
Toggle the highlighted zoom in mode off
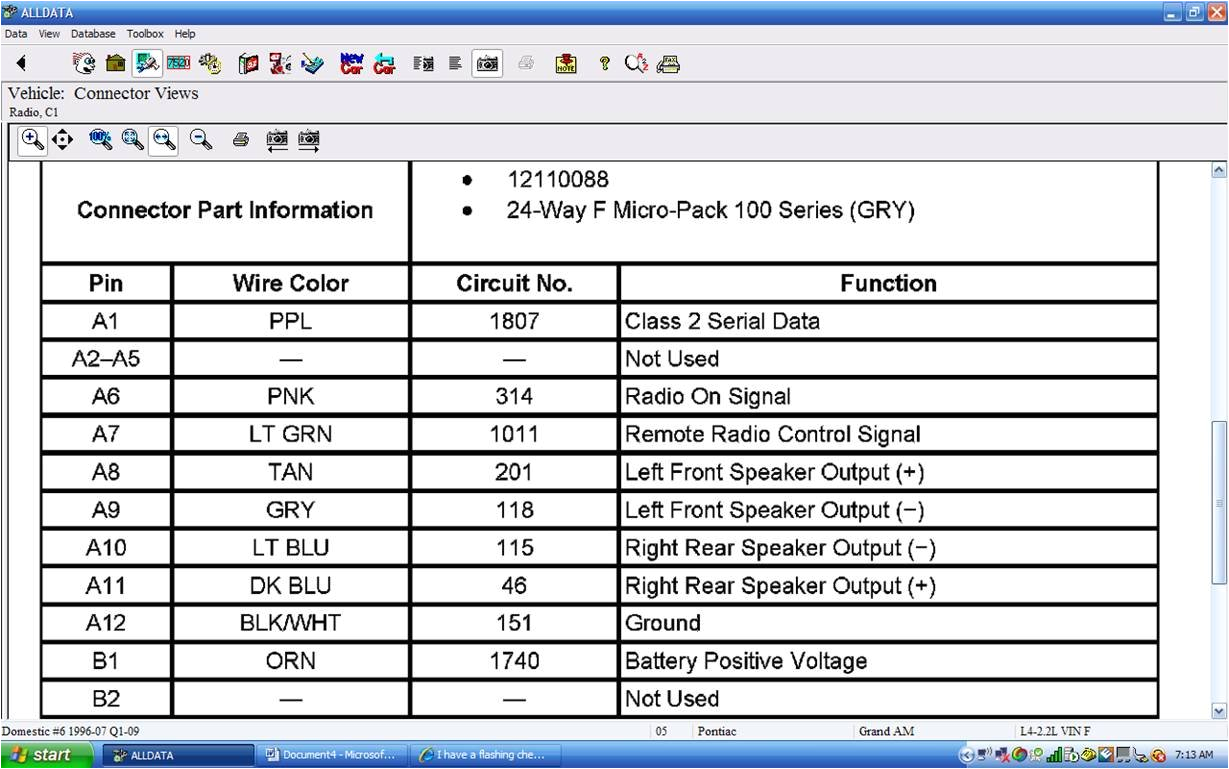coord(32,139)
